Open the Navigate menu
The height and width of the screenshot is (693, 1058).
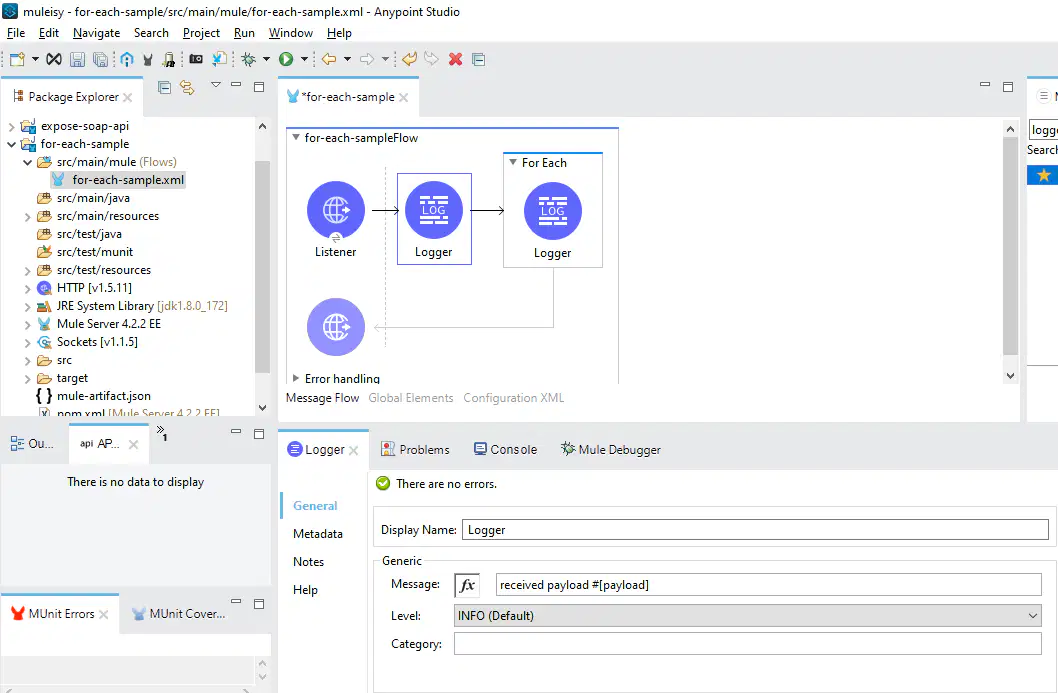pyautogui.click(x=96, y=33)
